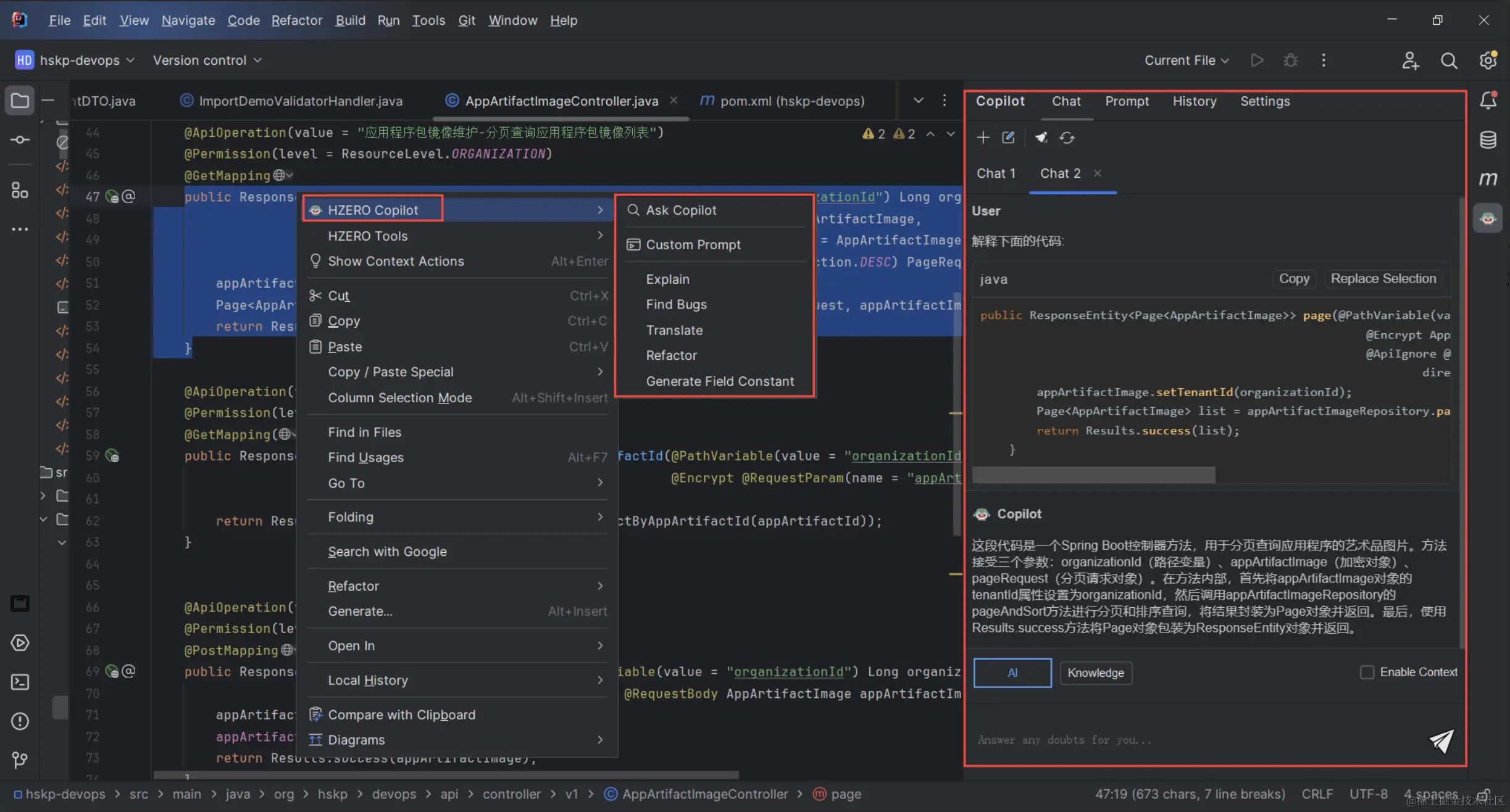Open the Terminal tool window icon
The height and width of the screenshot is (812, 1510).
pos(20,682)
